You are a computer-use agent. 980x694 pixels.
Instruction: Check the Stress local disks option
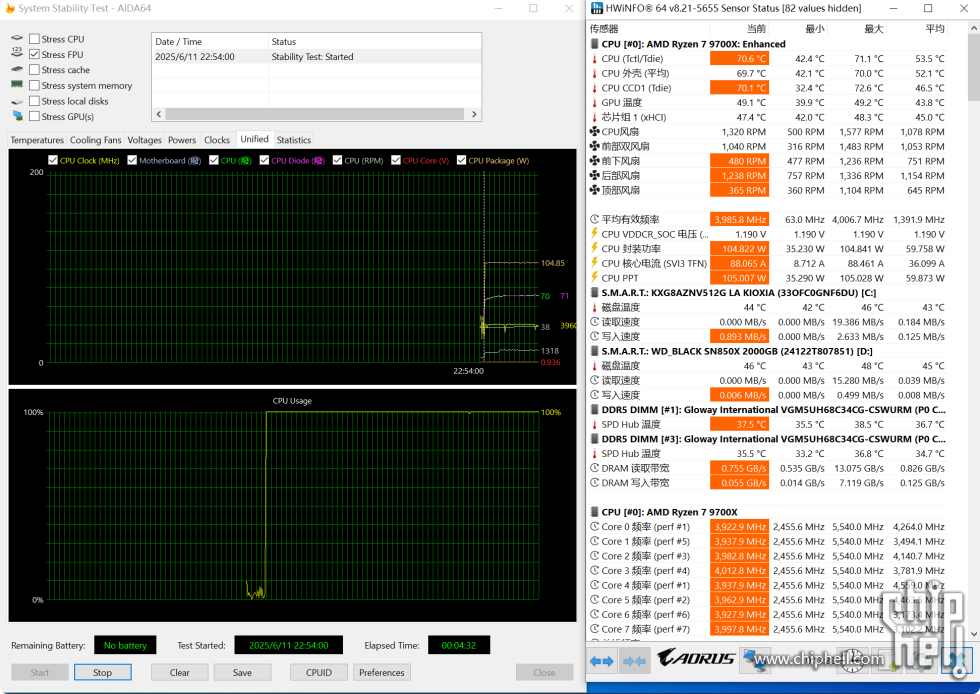tap(34, 101)
